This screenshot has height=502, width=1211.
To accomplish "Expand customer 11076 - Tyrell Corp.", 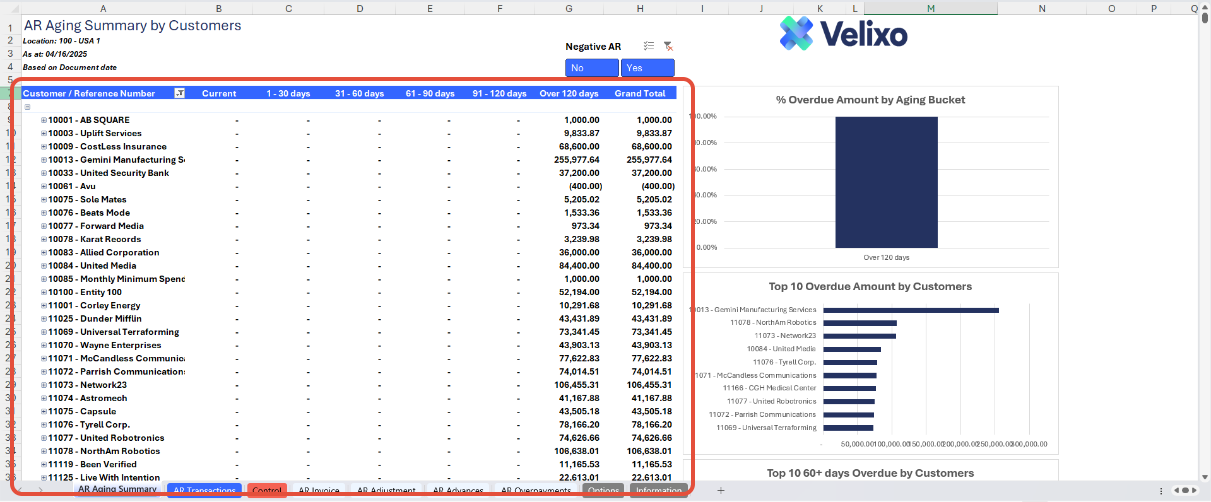I will [x=44, y=424].
